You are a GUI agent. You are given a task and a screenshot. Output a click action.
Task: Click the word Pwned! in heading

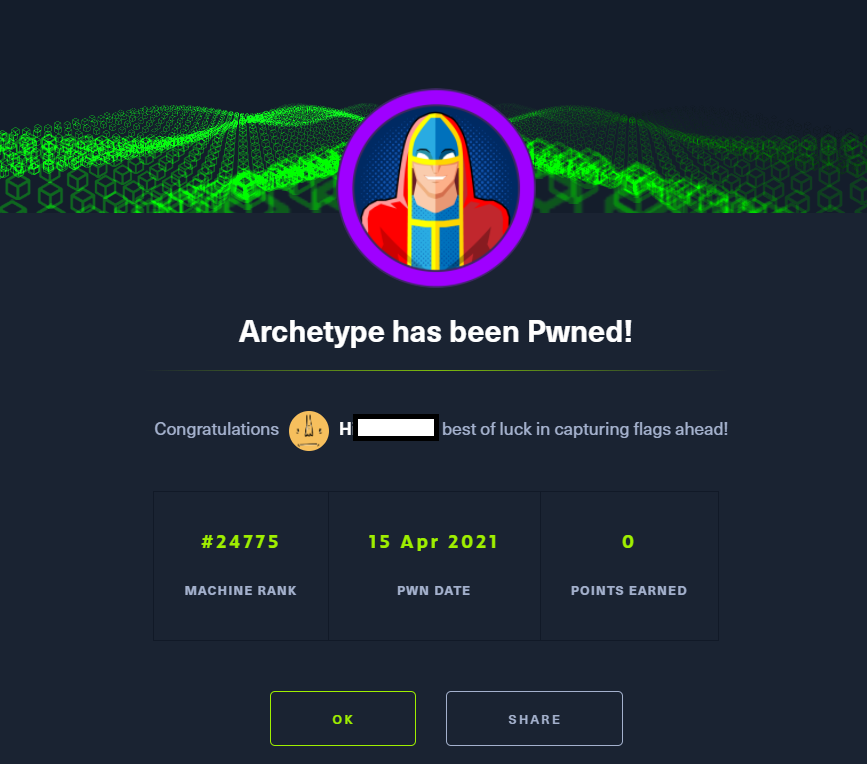(579, 331)
